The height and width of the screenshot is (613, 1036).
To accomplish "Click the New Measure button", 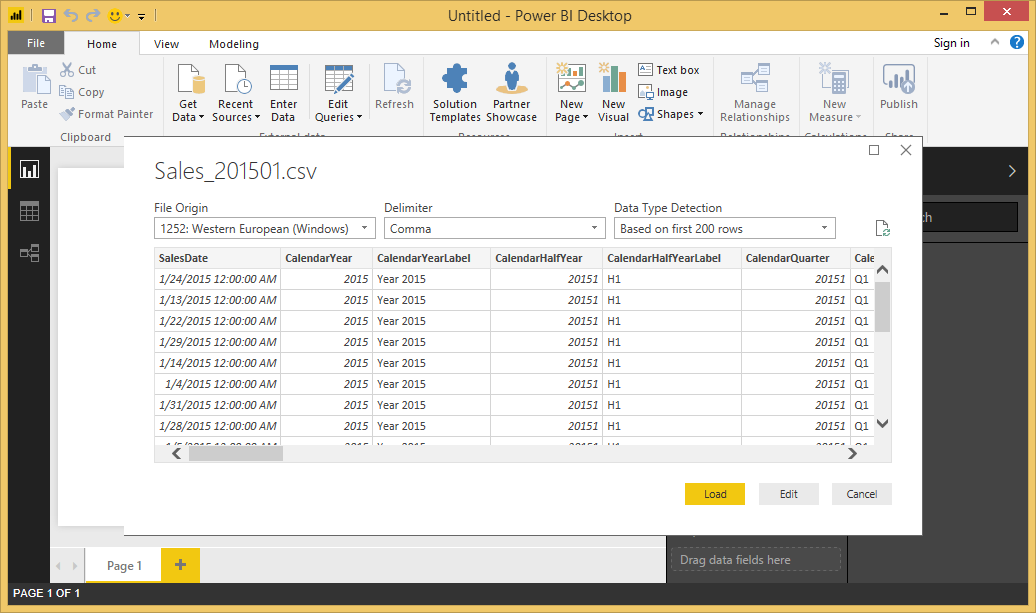I will click(x=834, y=93).
